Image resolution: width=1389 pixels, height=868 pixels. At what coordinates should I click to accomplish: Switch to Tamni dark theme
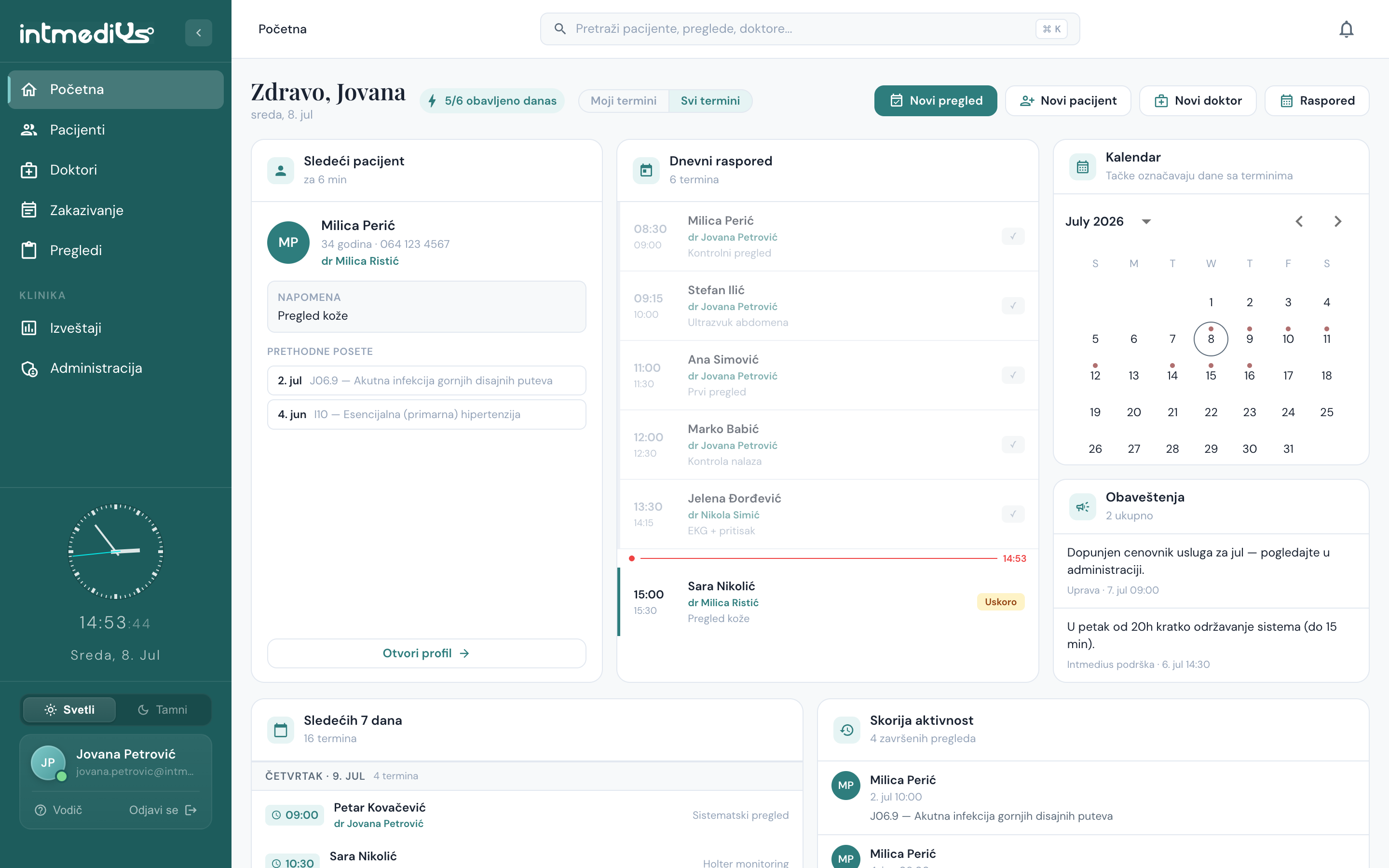click(163, 709)
